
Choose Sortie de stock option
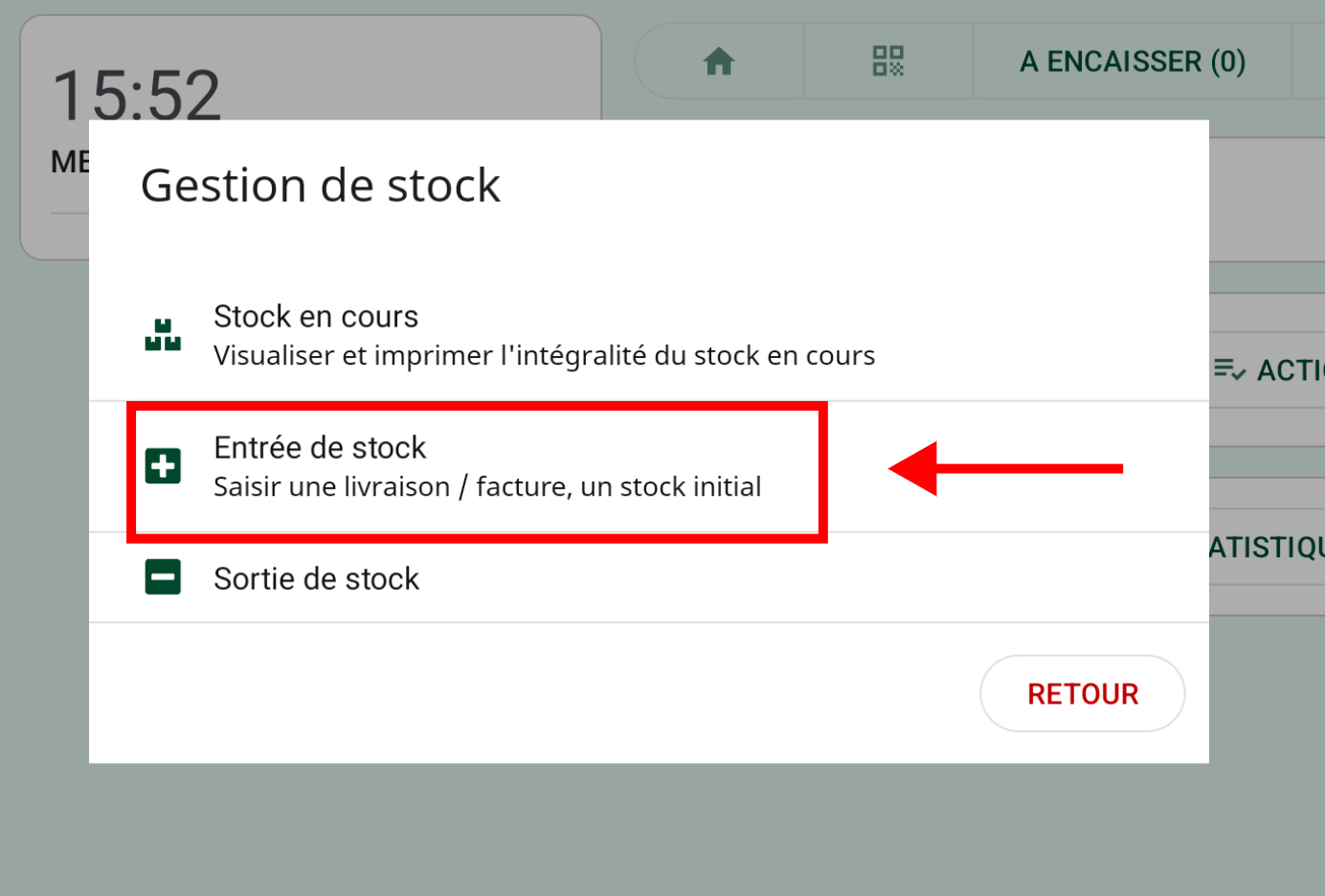click(317, 579)
